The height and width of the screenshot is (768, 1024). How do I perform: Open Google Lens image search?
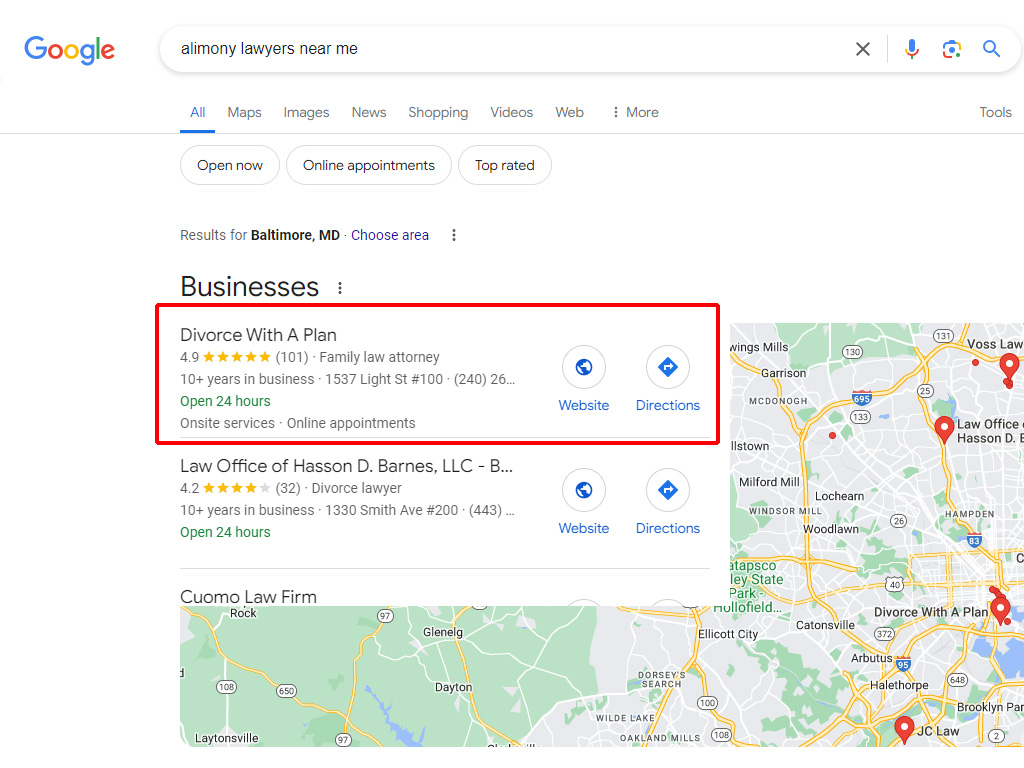tap(951, 49)
